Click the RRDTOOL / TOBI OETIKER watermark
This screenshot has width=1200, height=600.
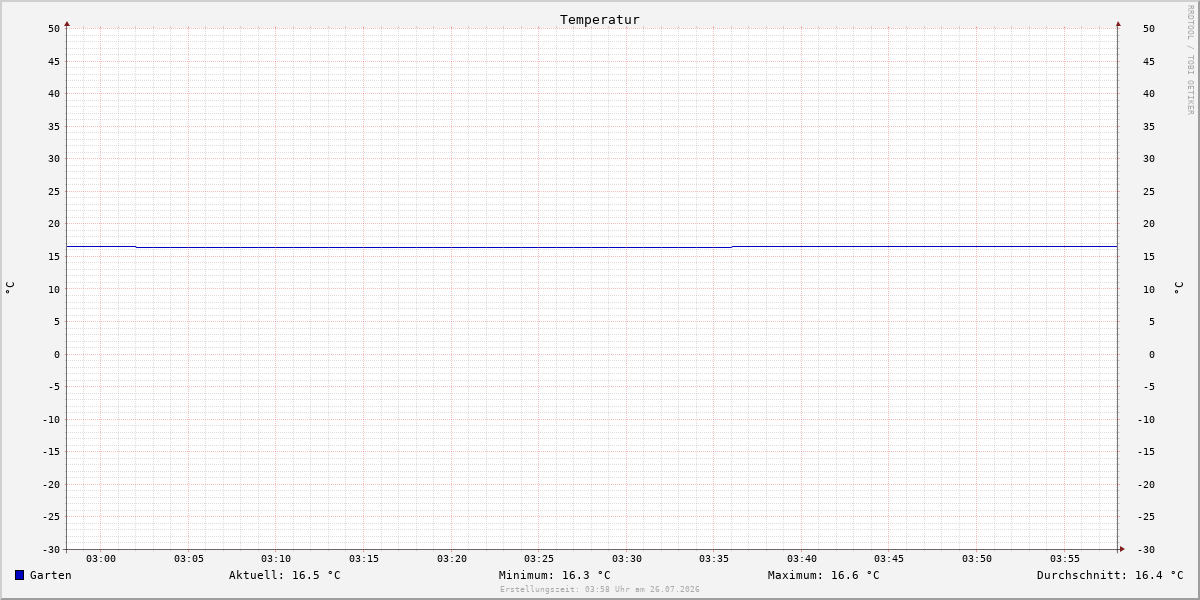tap(1190, 60)
